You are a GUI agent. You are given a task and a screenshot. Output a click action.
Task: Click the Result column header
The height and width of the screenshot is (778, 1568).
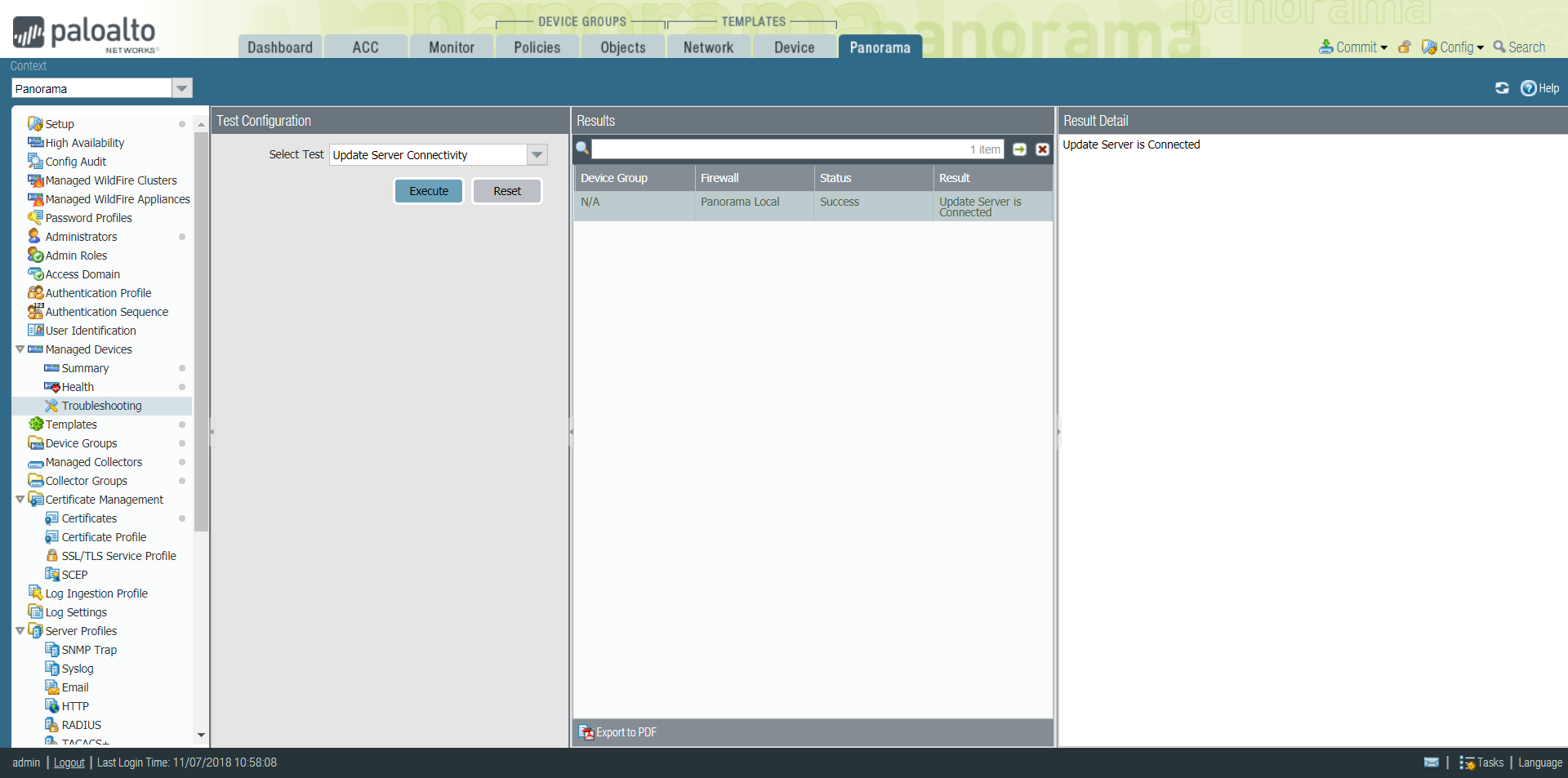(x=993, y=178)
